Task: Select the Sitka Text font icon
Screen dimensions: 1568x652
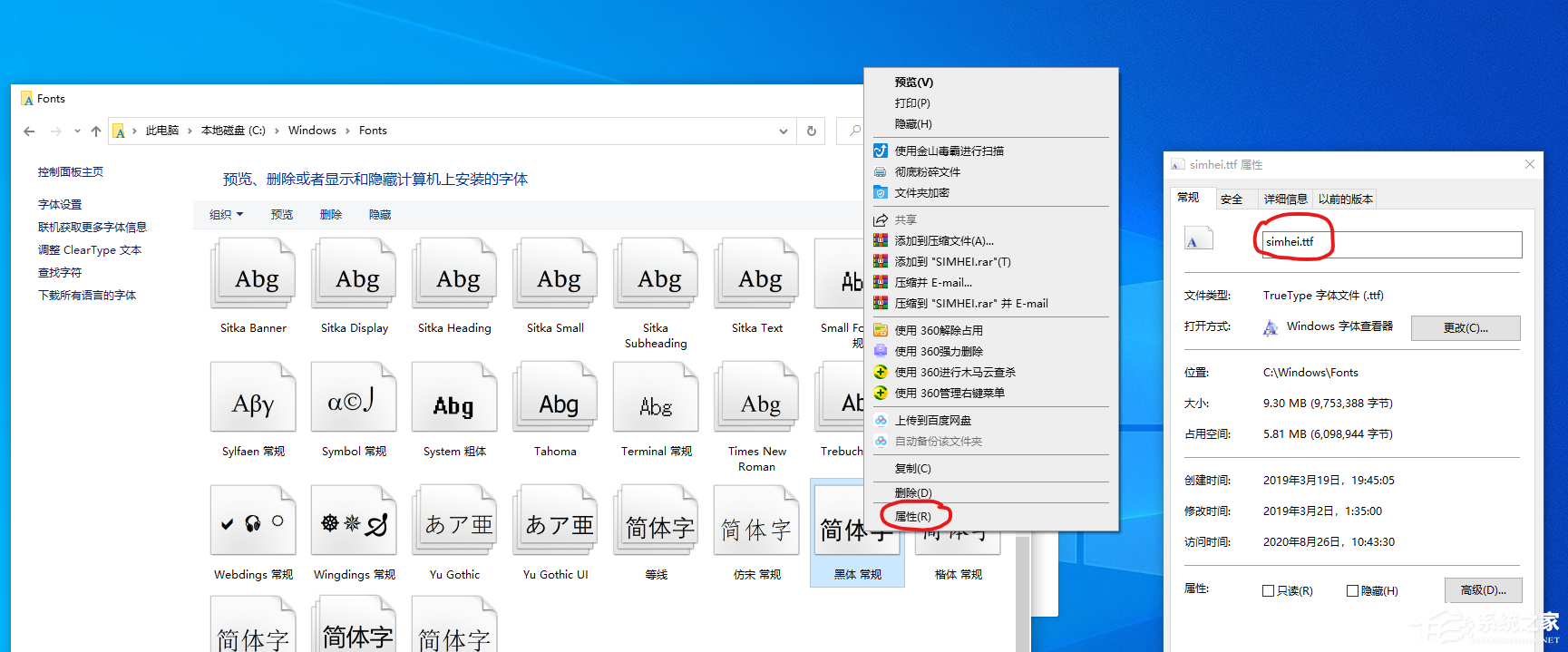Action: pos(756,273)
